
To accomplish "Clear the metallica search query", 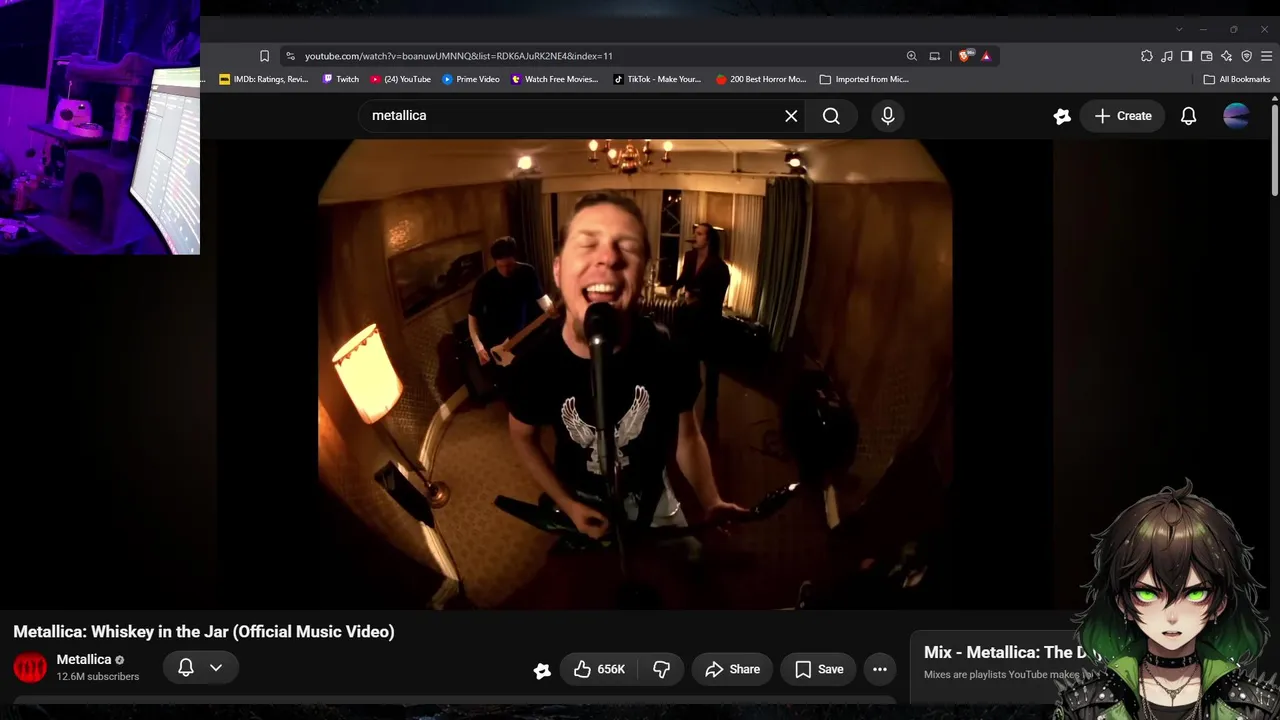I will click(791, 116).
